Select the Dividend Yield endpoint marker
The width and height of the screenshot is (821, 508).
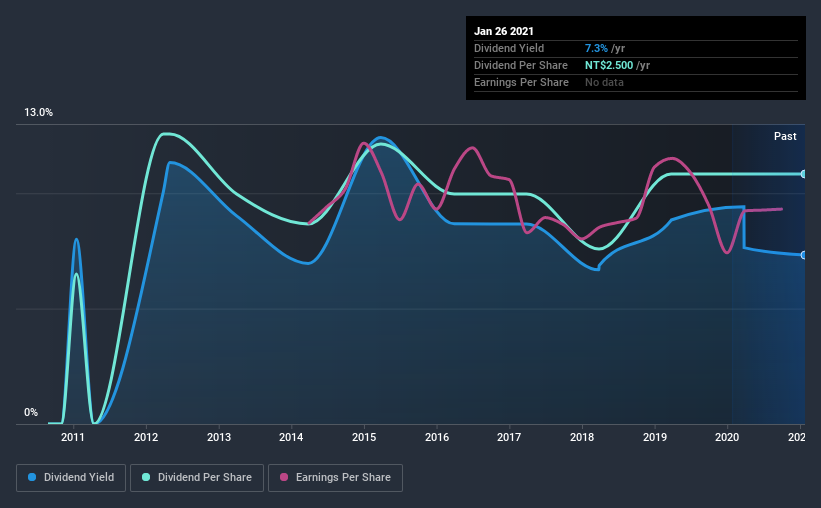click(x=803, y=255)
